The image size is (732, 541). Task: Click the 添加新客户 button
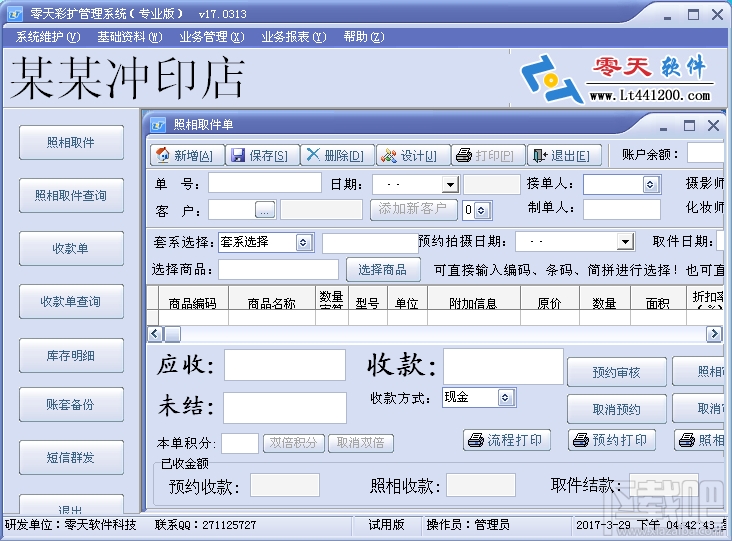(x=414, y=209)
